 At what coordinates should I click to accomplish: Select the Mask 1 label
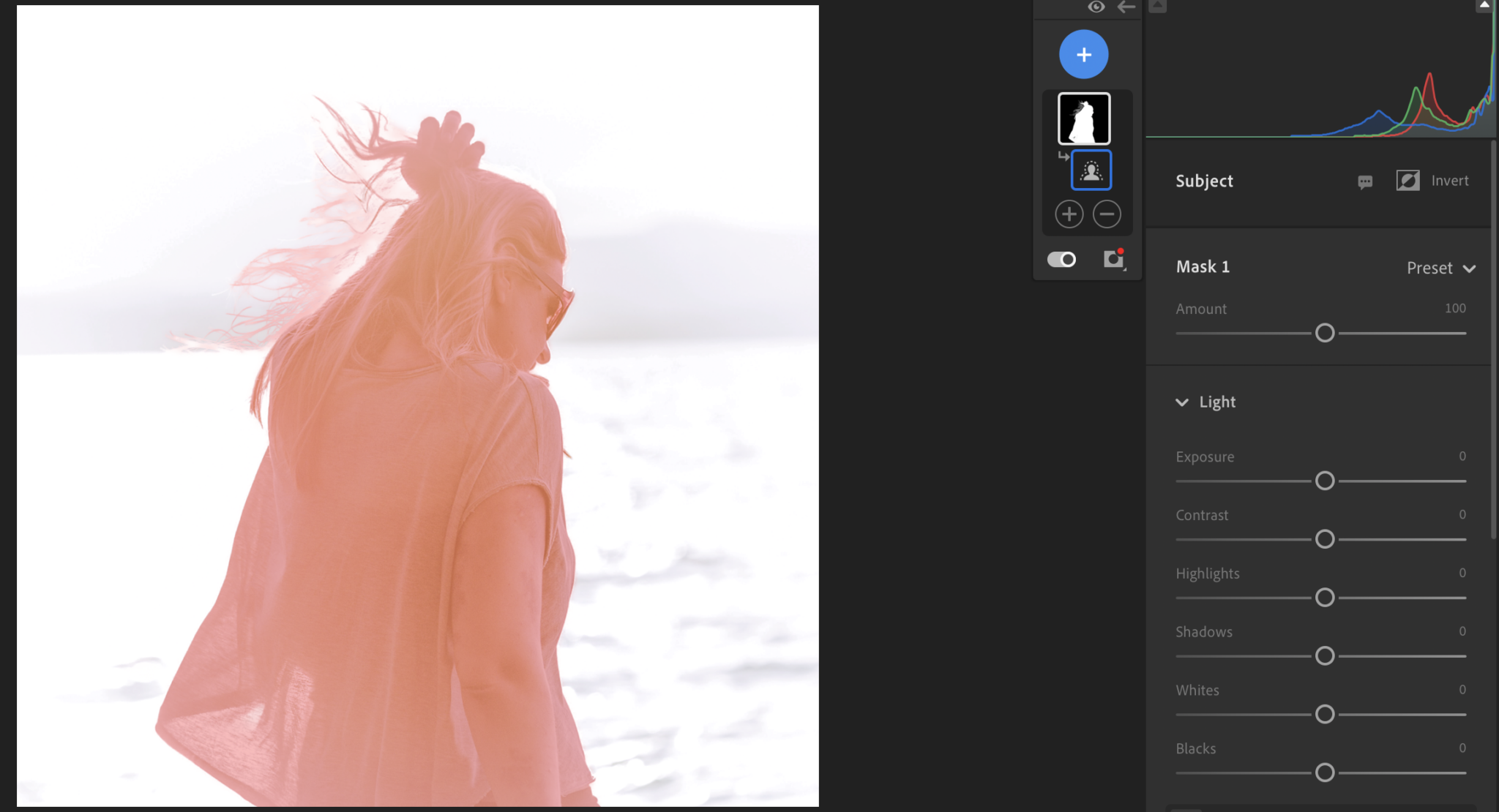(1202, 266)
